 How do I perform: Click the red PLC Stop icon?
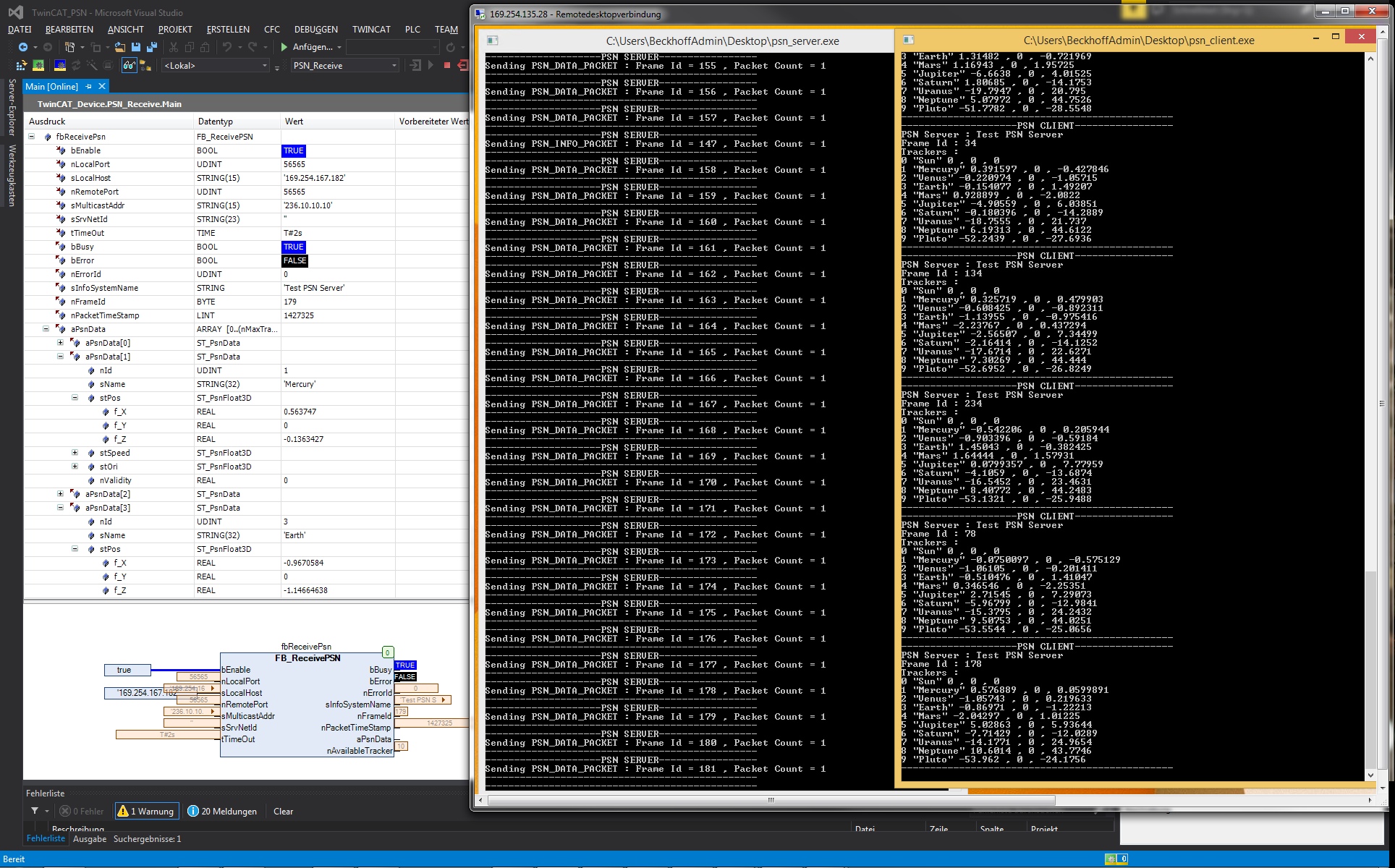coord(447,66)
